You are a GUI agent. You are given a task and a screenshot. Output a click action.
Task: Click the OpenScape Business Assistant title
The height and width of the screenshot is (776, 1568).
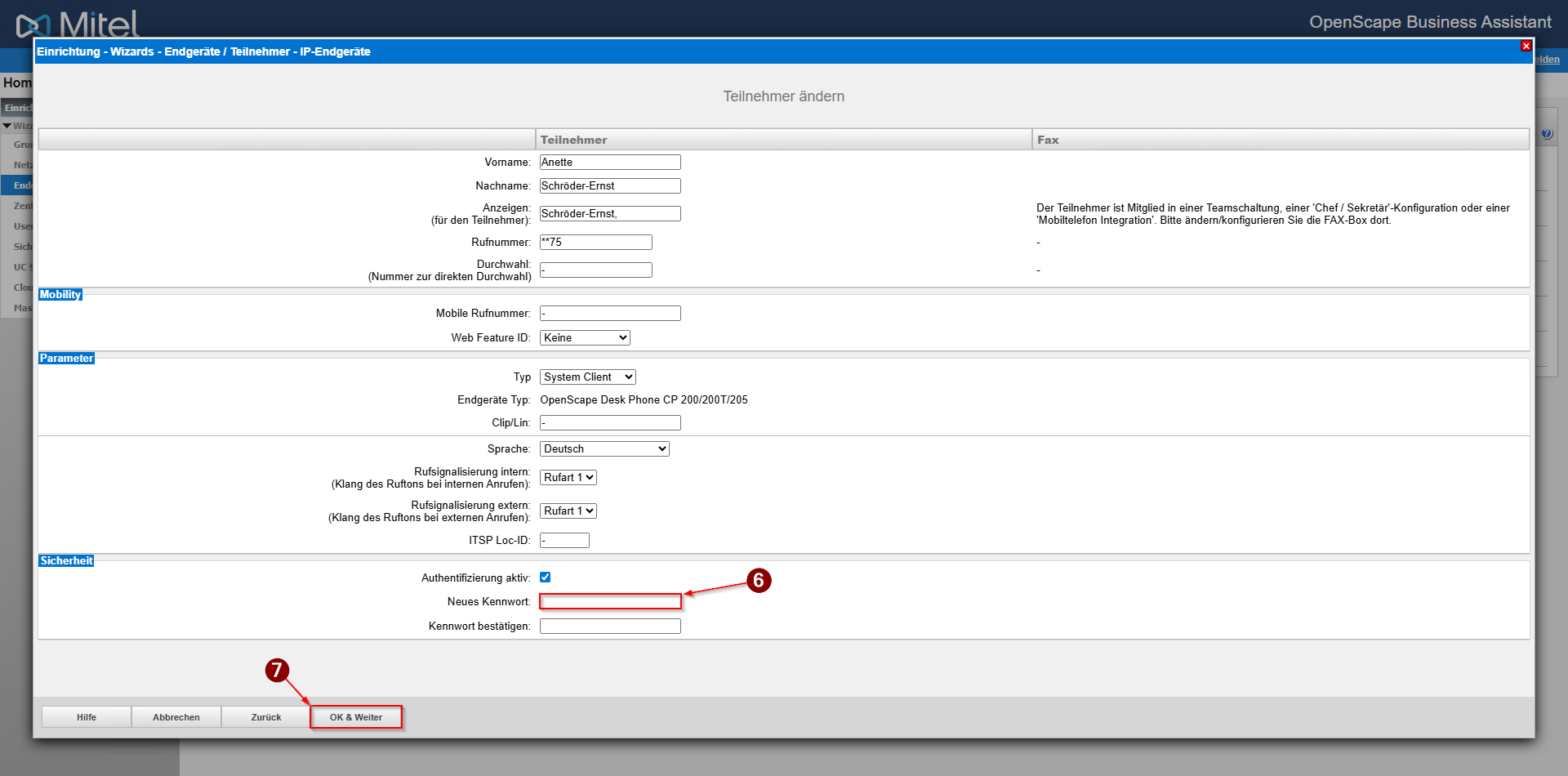[1430, 22]
